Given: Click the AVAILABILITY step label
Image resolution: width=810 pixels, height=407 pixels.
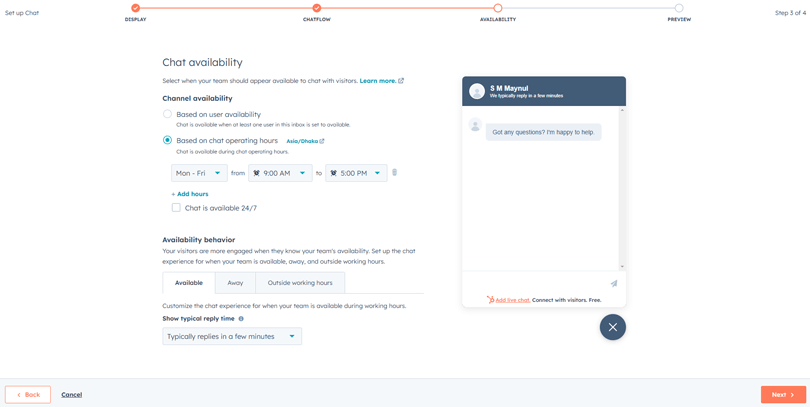Looking at the screenshot, I should (x=497, y=20).
